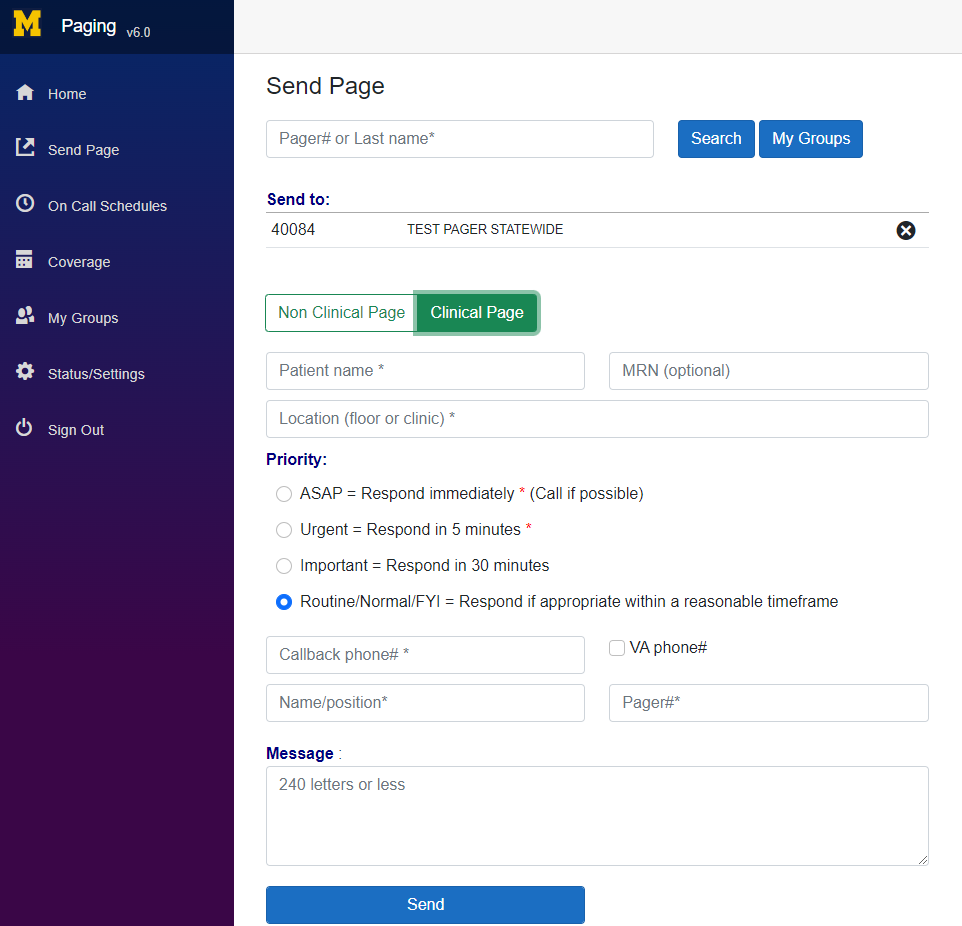Select the Urgent priority option

tap(284, 529)
